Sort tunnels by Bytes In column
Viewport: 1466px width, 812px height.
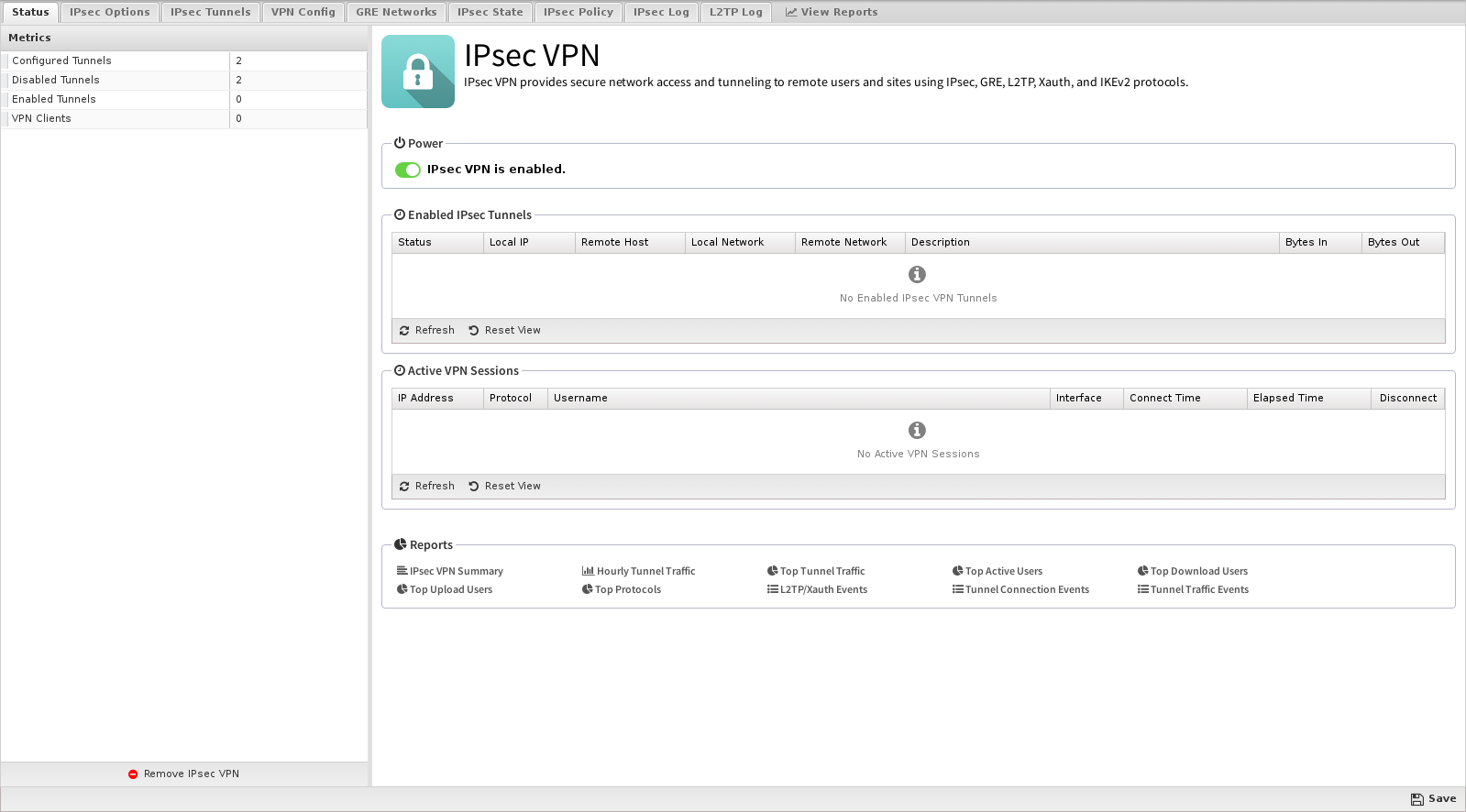[x=1320, y=243]
